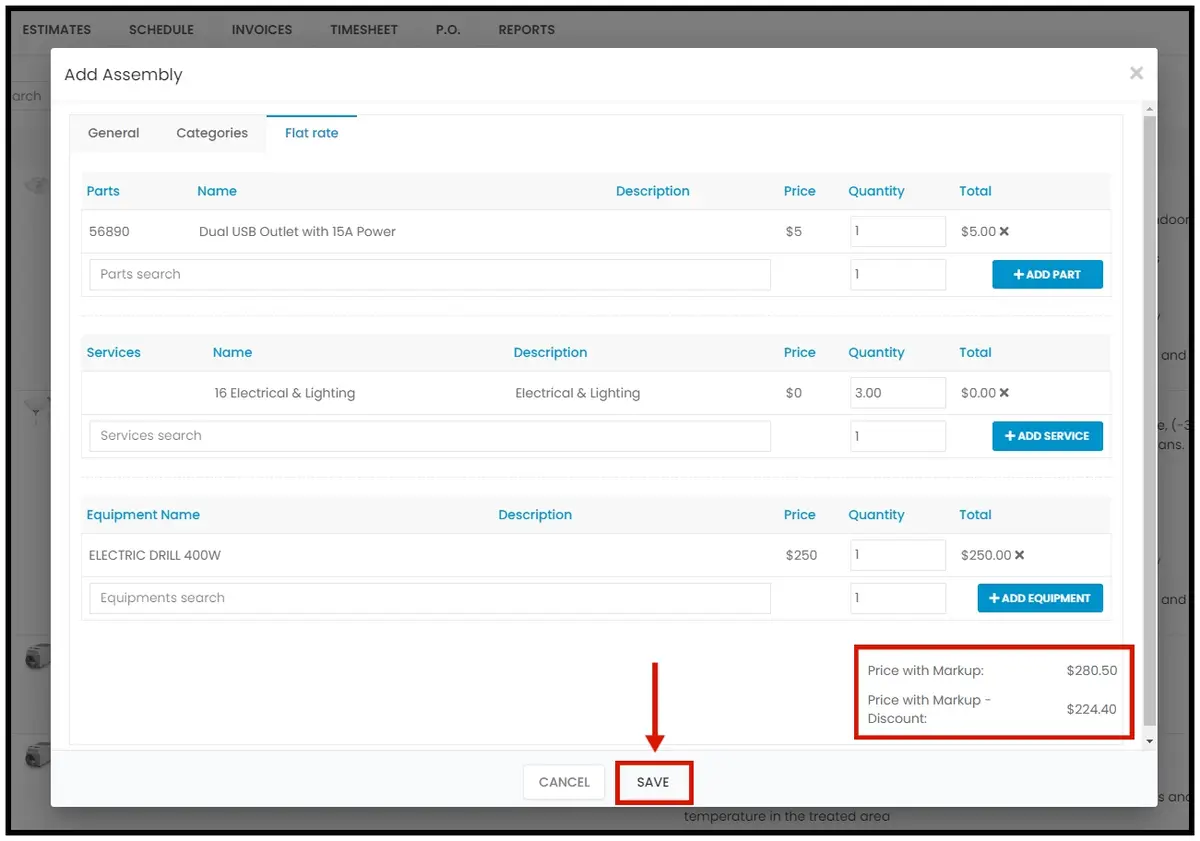Open REPORTS in the top navigation
The image size is (1200, 841).
pyautogui.click(x=527, y=30)
